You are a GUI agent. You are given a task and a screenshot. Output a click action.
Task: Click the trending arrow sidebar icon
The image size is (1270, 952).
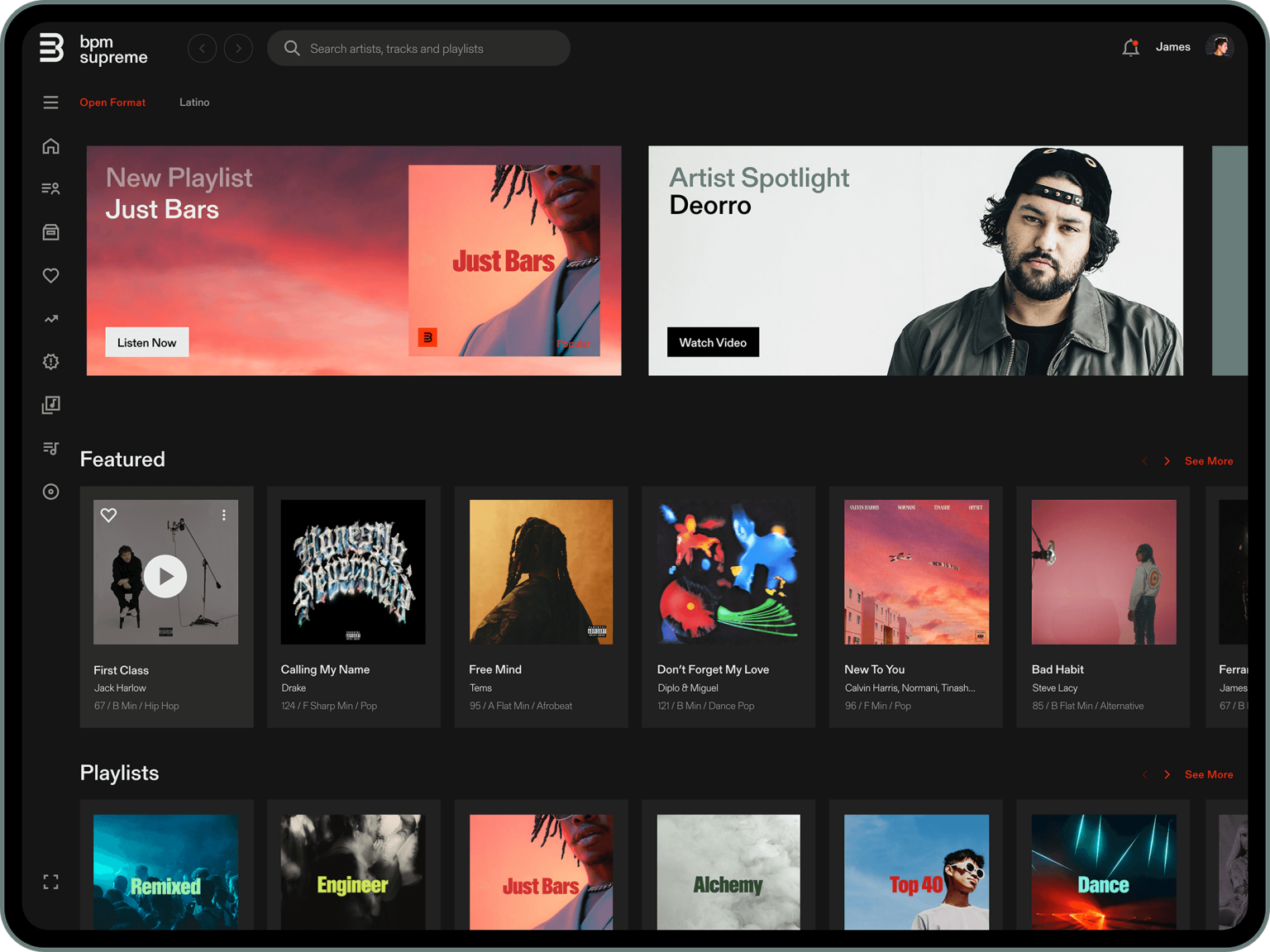click(x=50, y=319)
